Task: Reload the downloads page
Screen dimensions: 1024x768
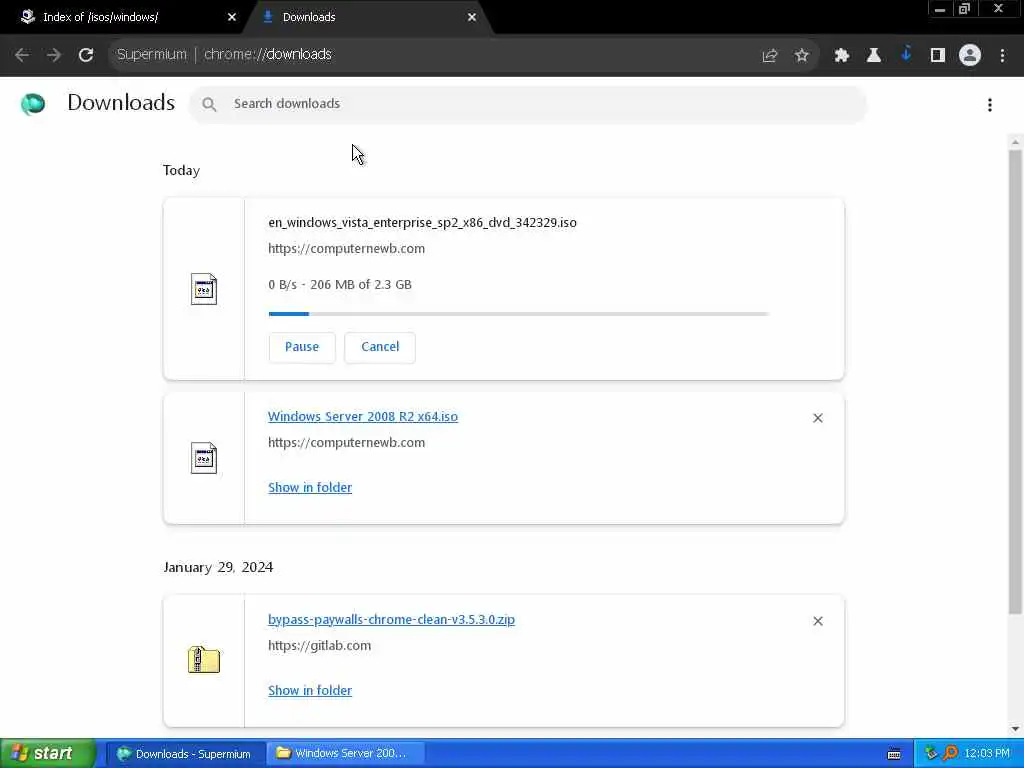Action: 86,55
